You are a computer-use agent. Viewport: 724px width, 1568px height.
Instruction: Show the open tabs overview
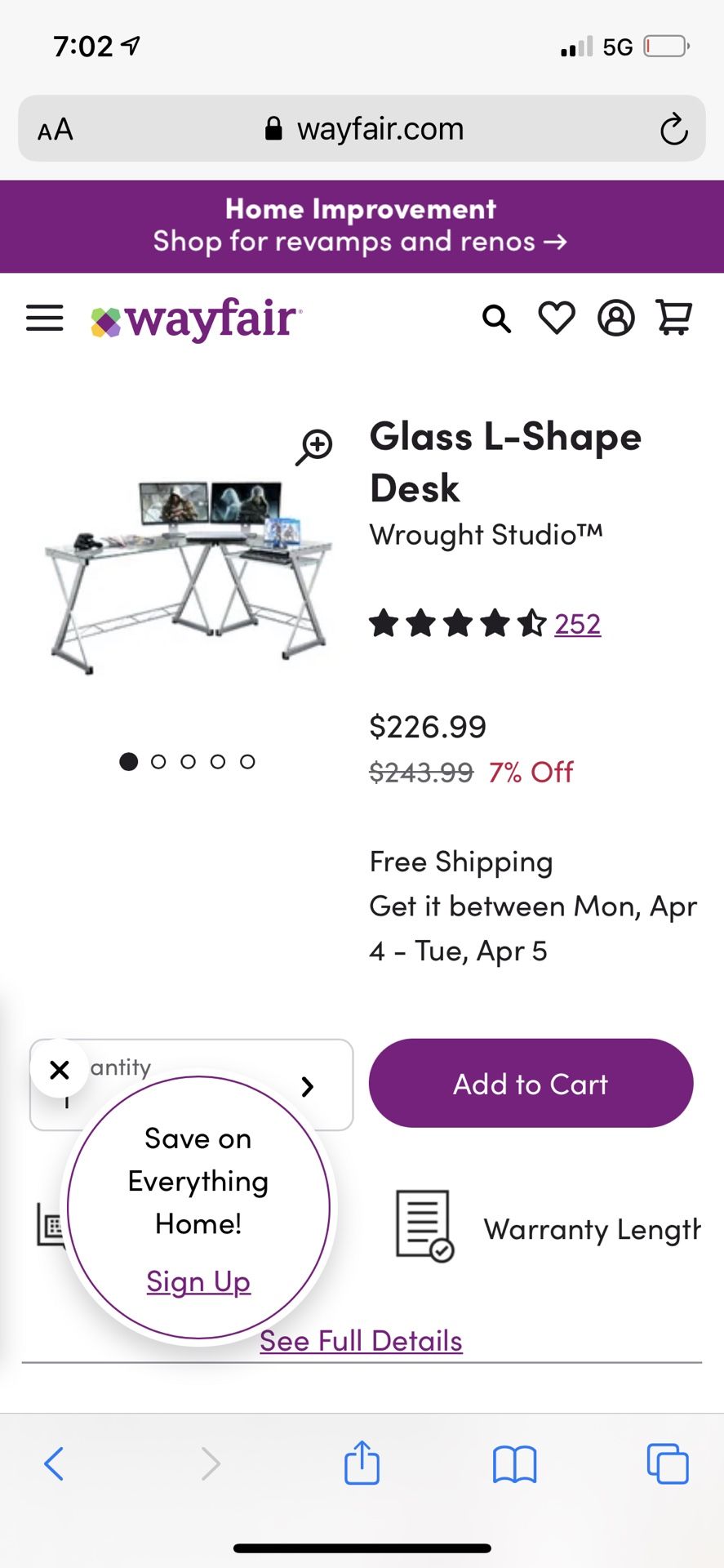[x=667, y=1463]
